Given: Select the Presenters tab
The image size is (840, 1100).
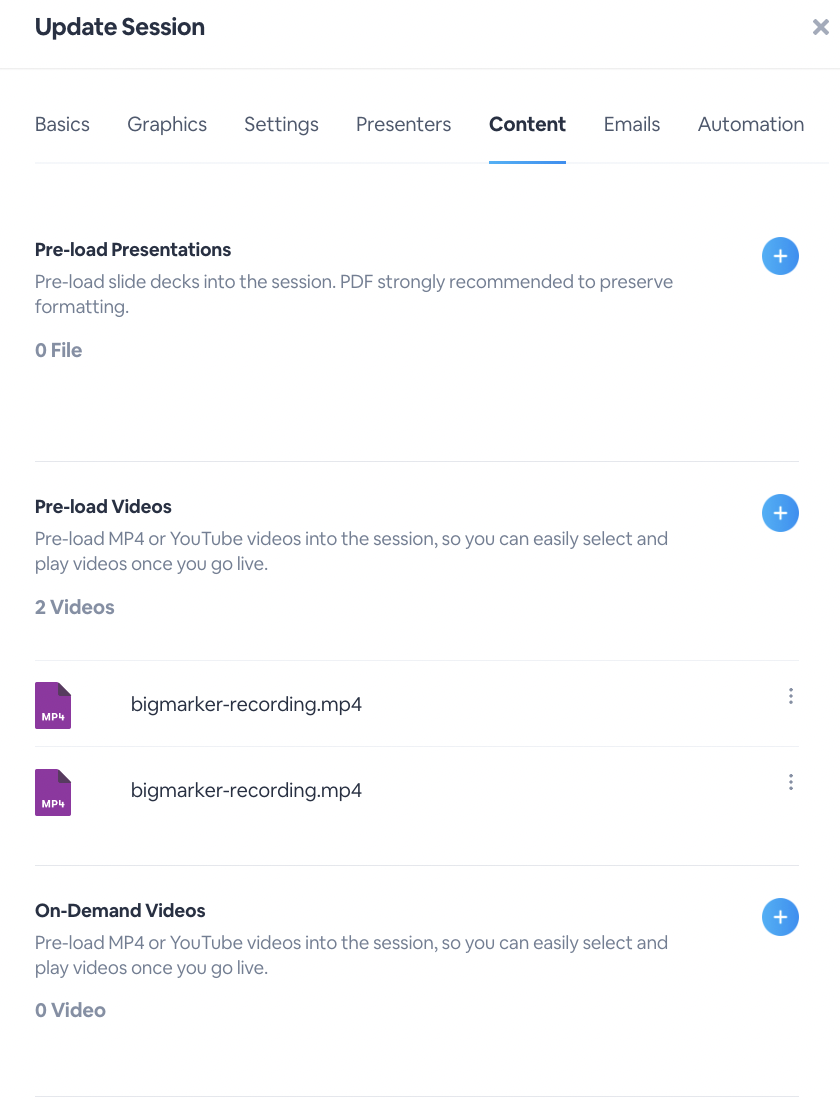Looking at the screenshot, I should tap(404, 124).
